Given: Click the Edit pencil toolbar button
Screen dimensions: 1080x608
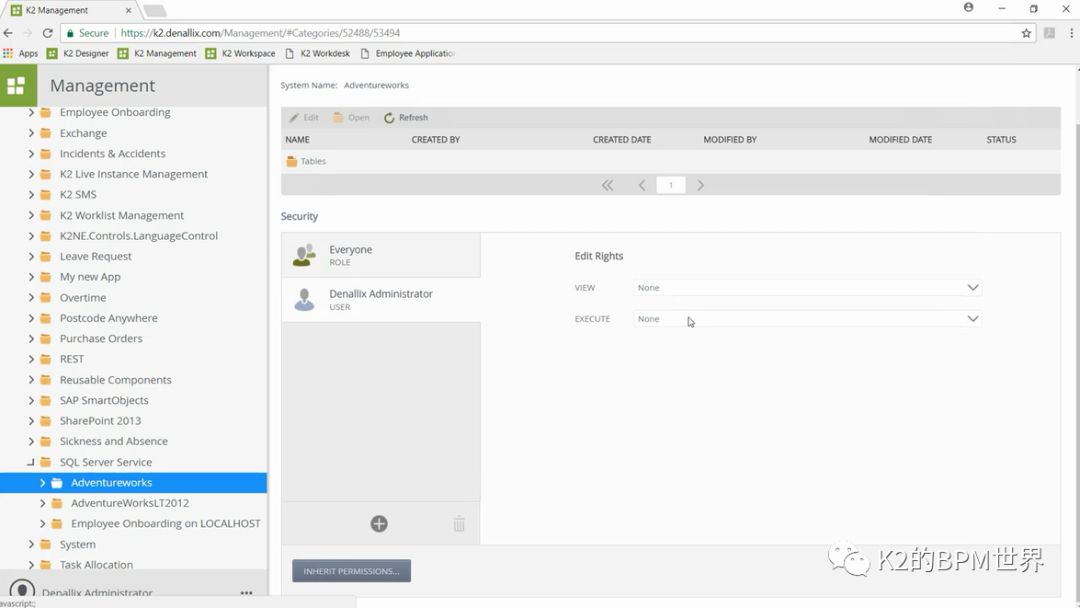Looking at the screenshot, I should point(304,118).
